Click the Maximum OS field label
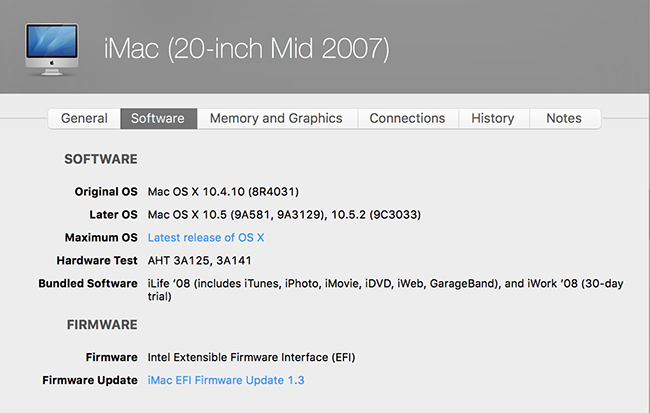 click(99, 237)
